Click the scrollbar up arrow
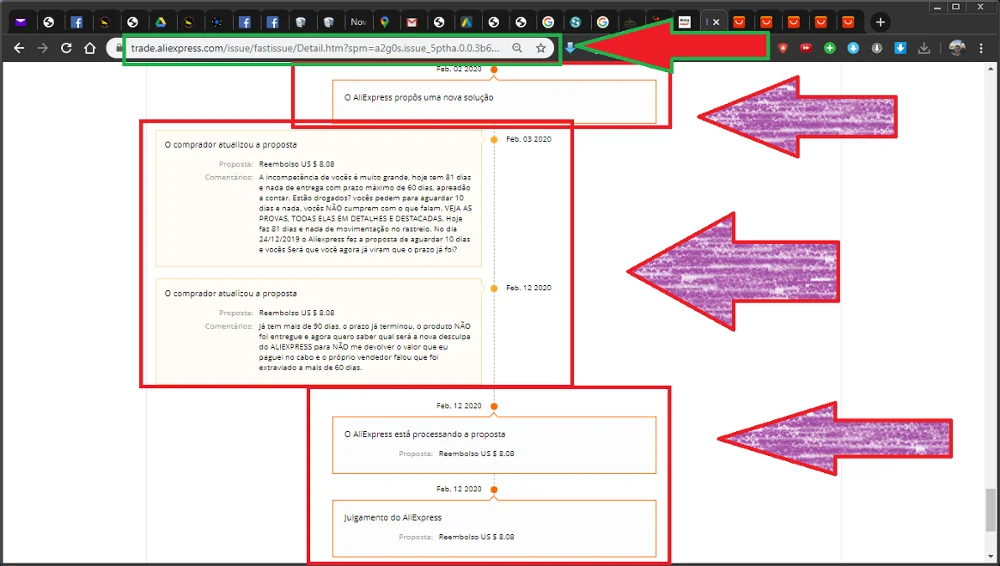Image resolution: width=1000 pixels, height=566 pixels. coord(990,68)
